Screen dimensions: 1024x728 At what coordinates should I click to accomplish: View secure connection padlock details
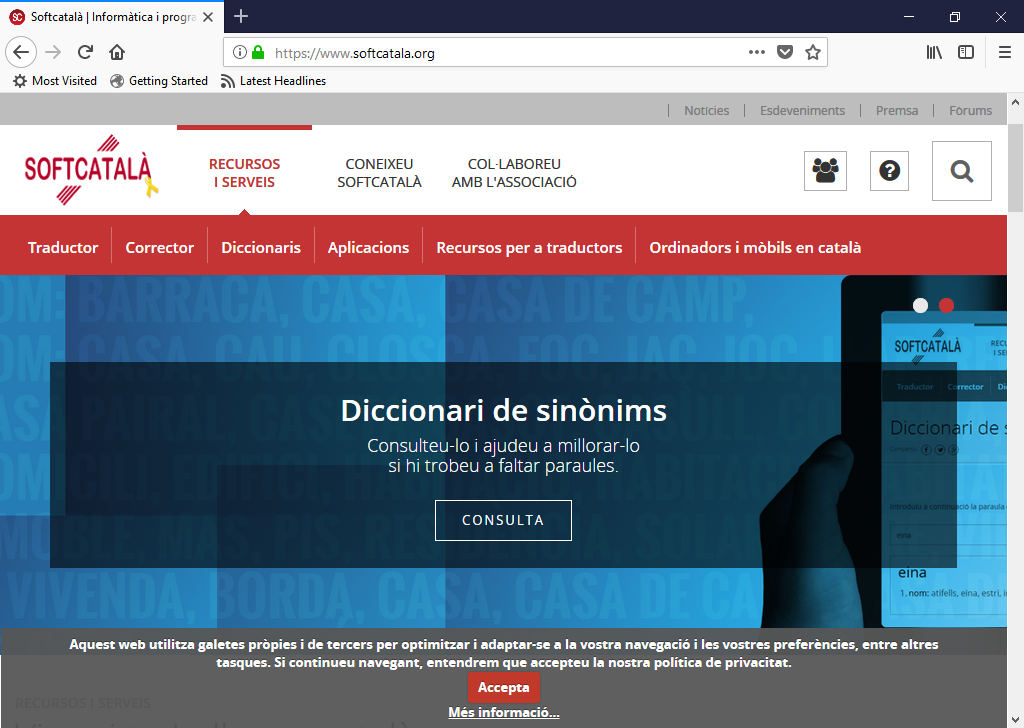pos(258,52)
